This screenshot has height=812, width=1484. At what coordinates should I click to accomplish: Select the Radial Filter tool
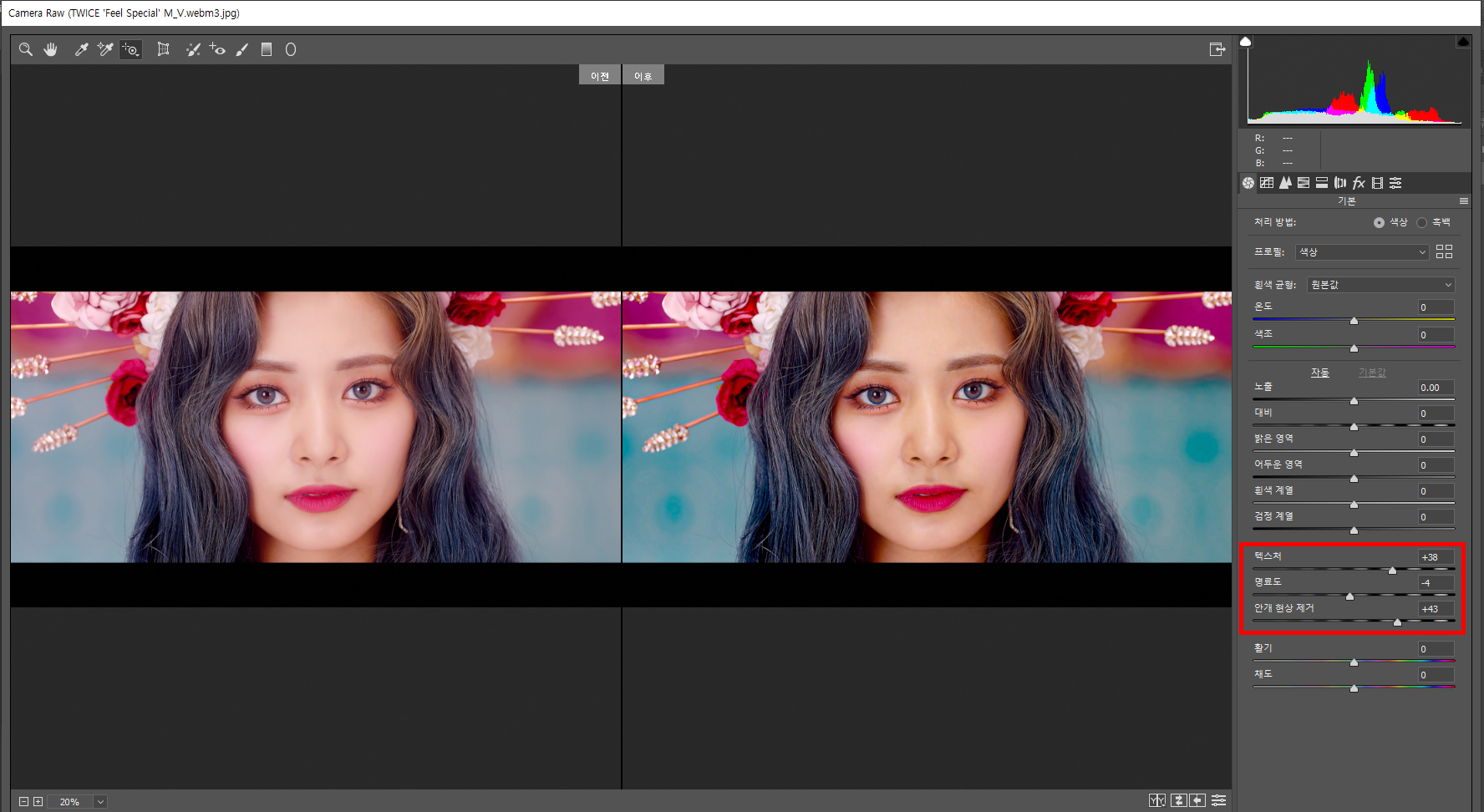(291, 49)
